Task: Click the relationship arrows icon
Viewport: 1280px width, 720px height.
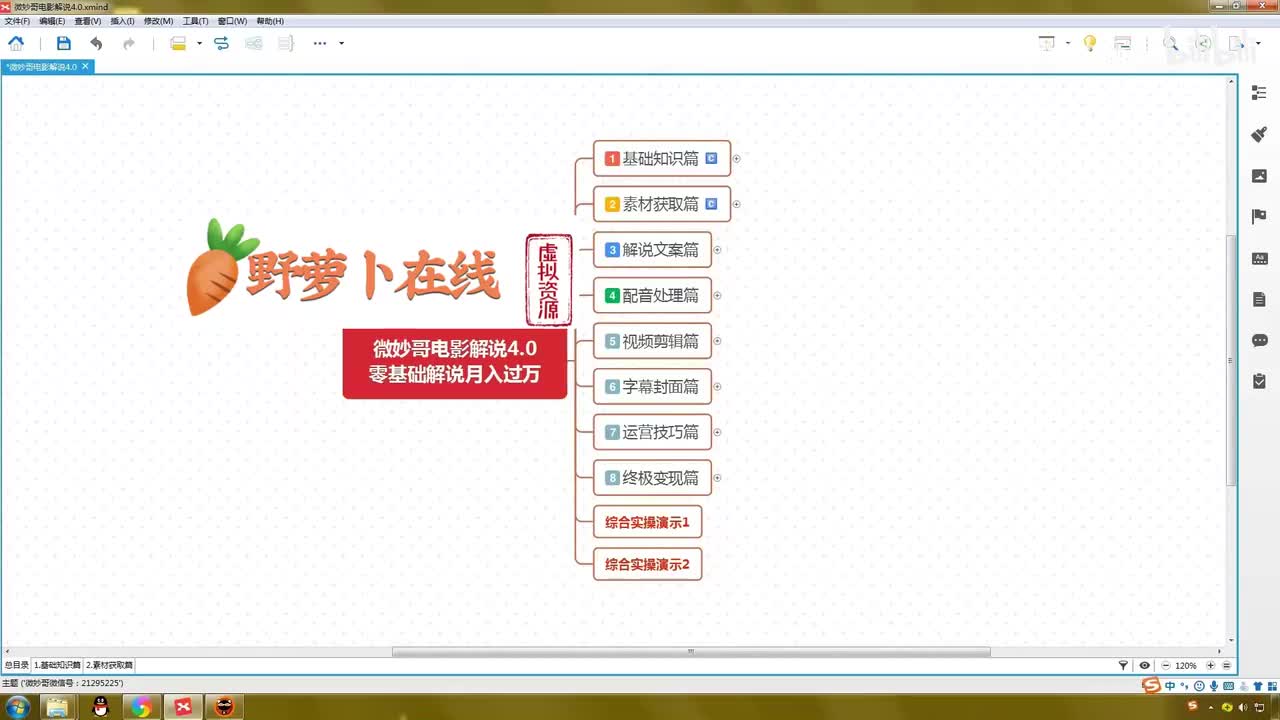Action: [221, 43]
